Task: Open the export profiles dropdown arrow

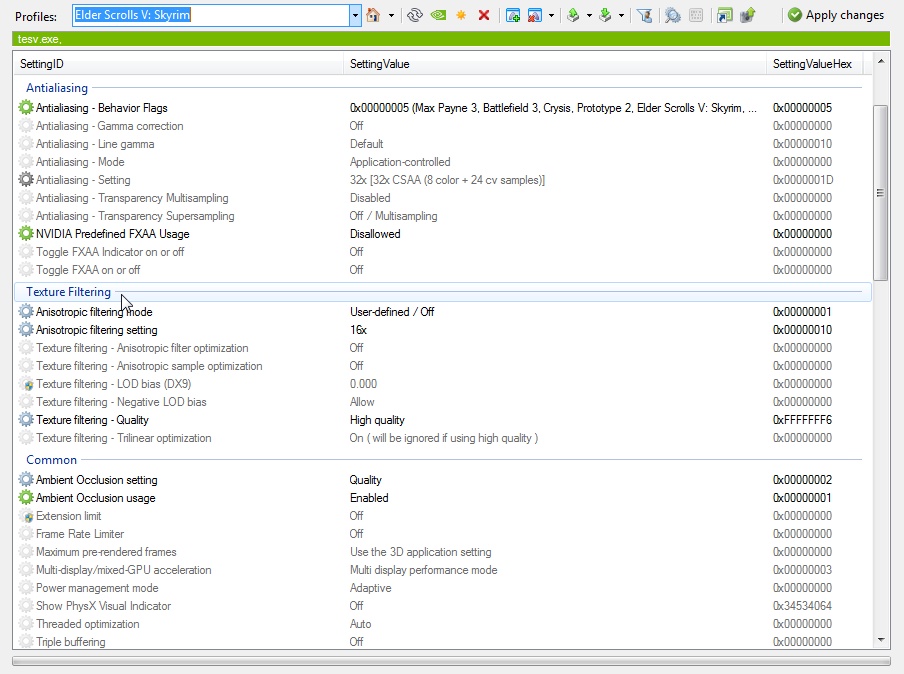Action: click(x=589, y=16)
